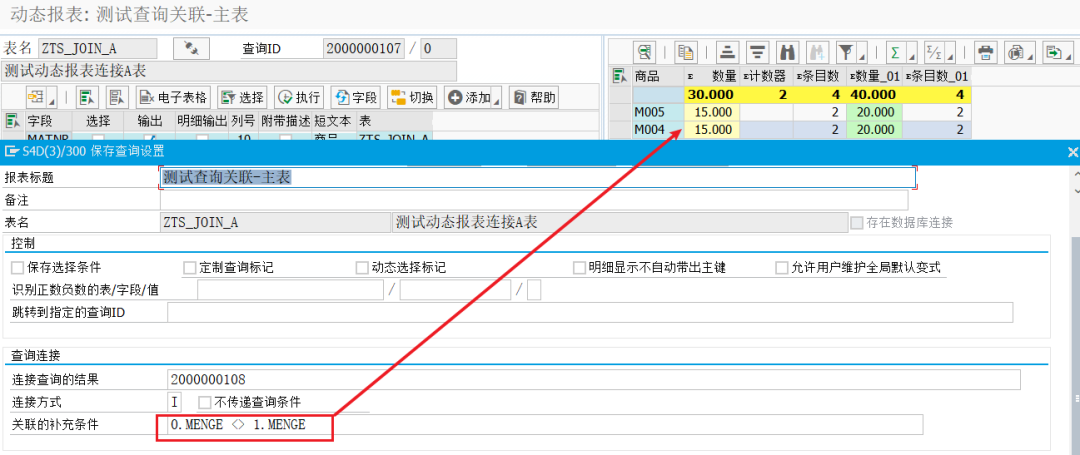
Task: Click the 字段 column header in field table
Action: 50,121
